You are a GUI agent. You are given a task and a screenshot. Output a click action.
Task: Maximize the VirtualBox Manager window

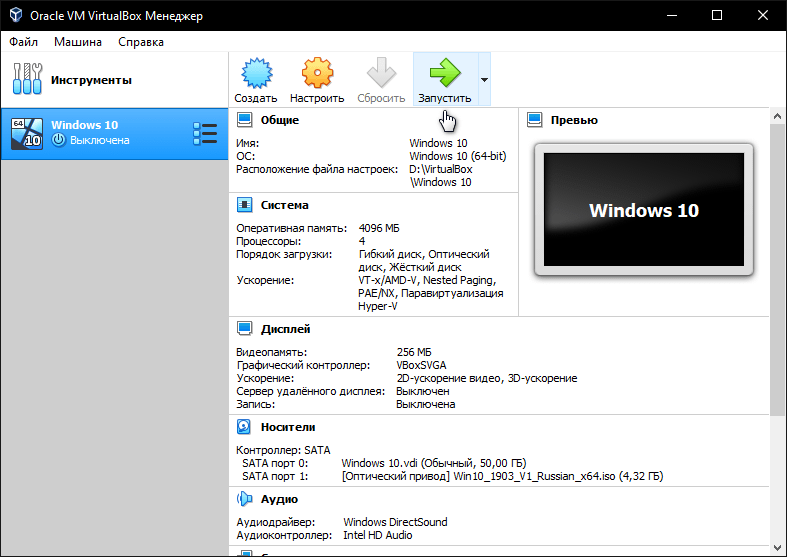[x=717, y=15]
